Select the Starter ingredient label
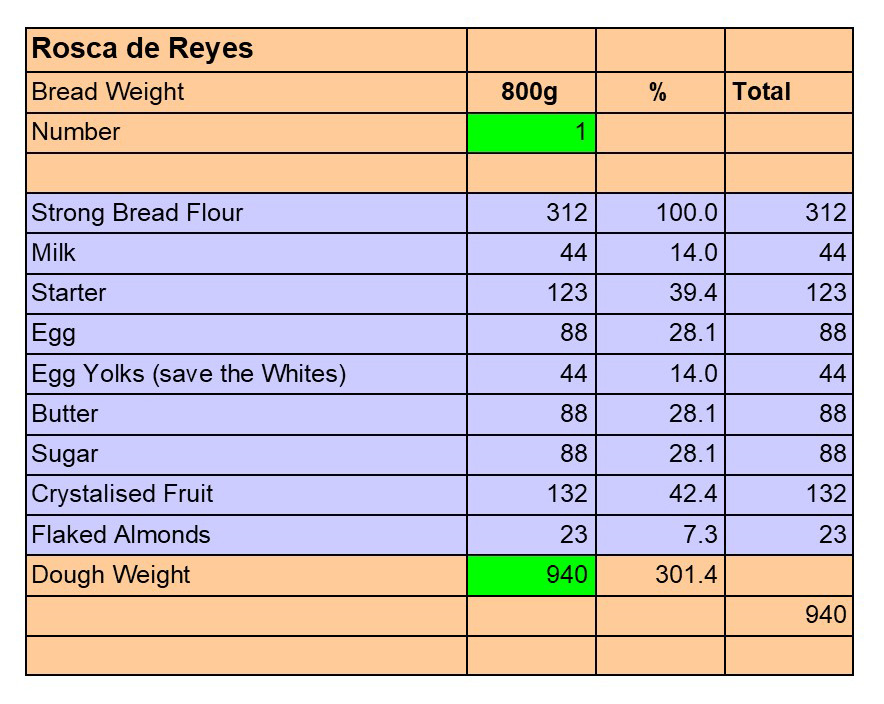Screen dimensions: 884x704 pos(246,293)
